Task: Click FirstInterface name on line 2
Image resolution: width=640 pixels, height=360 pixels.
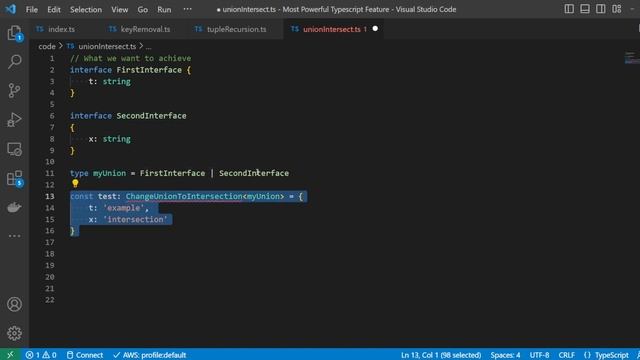Action: (149, 70)
